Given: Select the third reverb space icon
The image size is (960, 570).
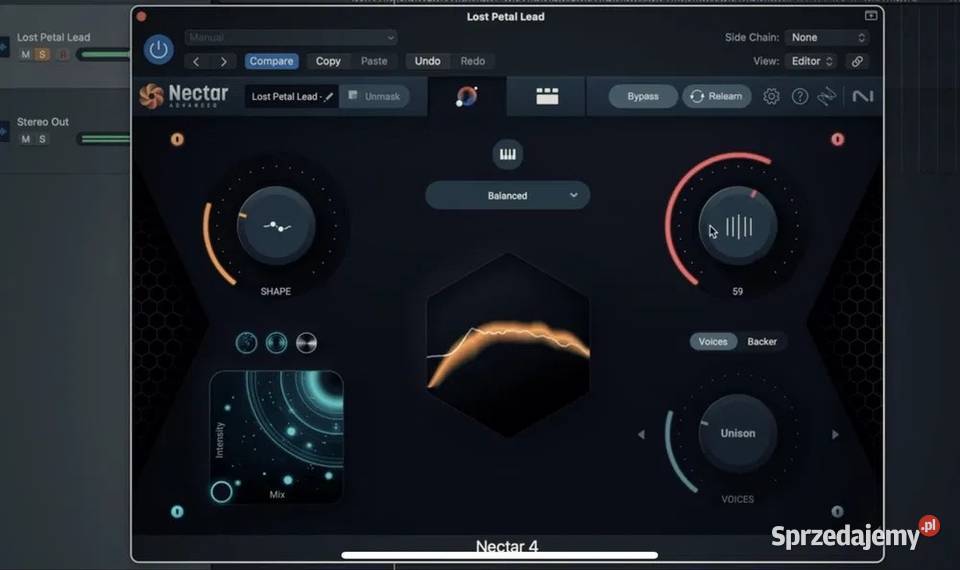Looking at the screenshot, I should (x=307, y=343).
